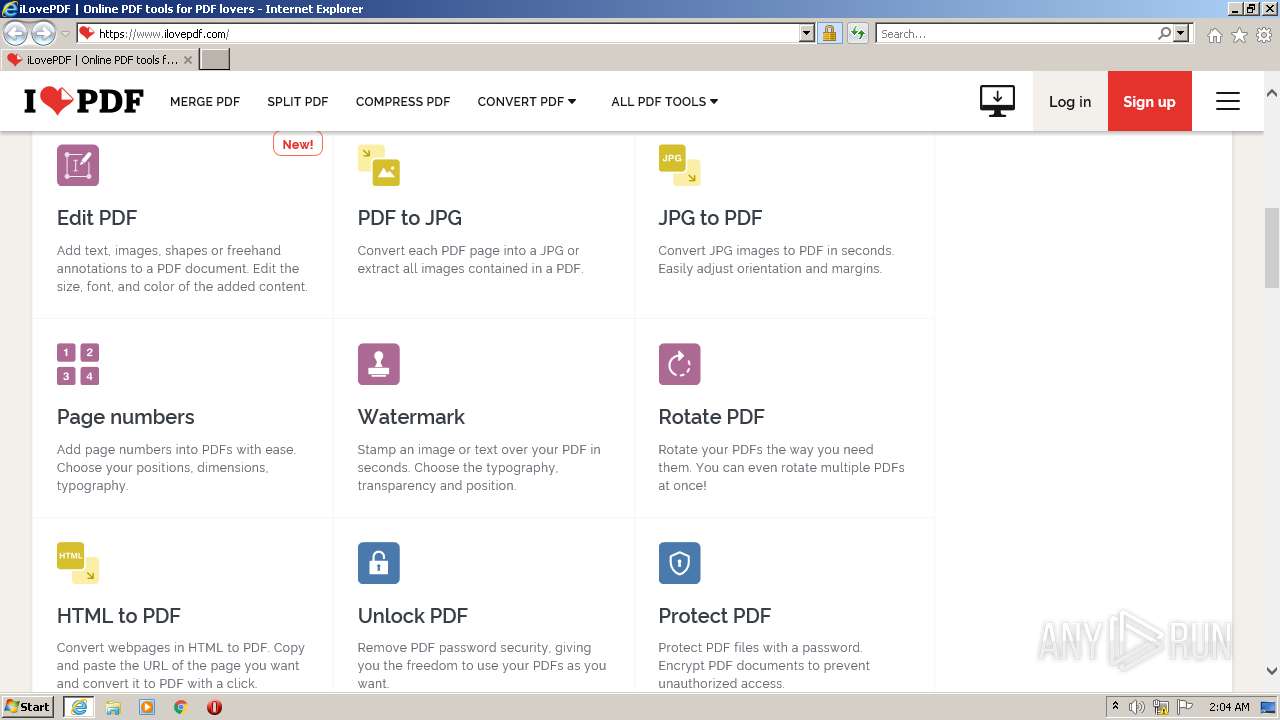Click the 2:04 AM taskbar clock

(x=1229, y=707)
